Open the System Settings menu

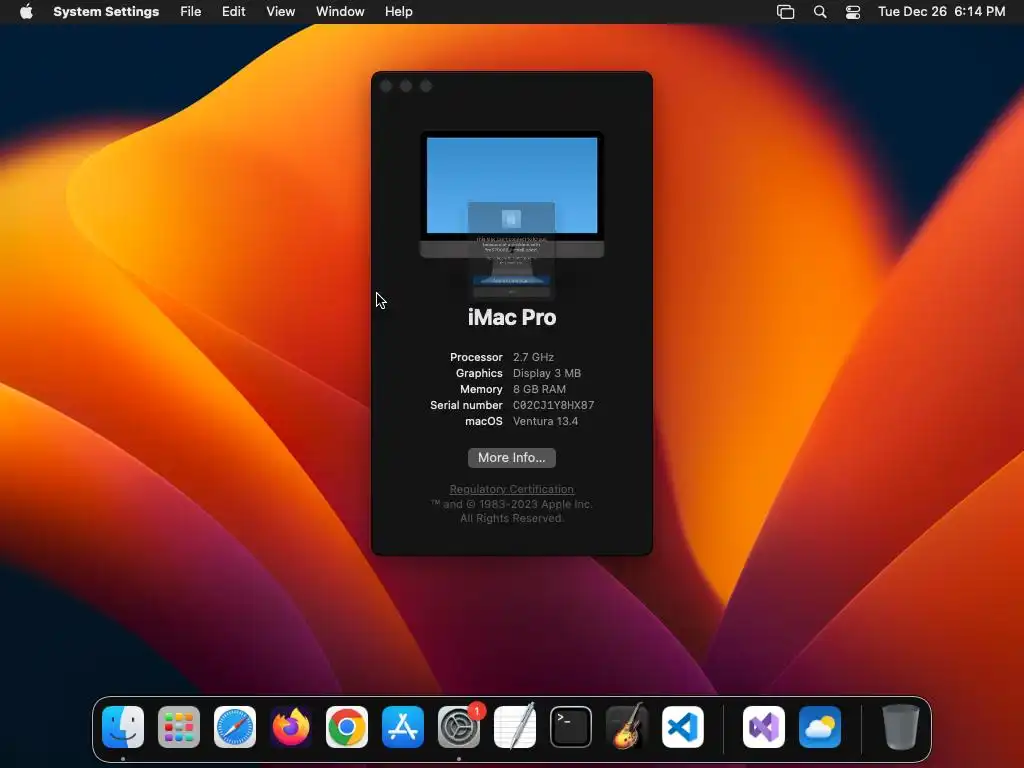(106, 12)
